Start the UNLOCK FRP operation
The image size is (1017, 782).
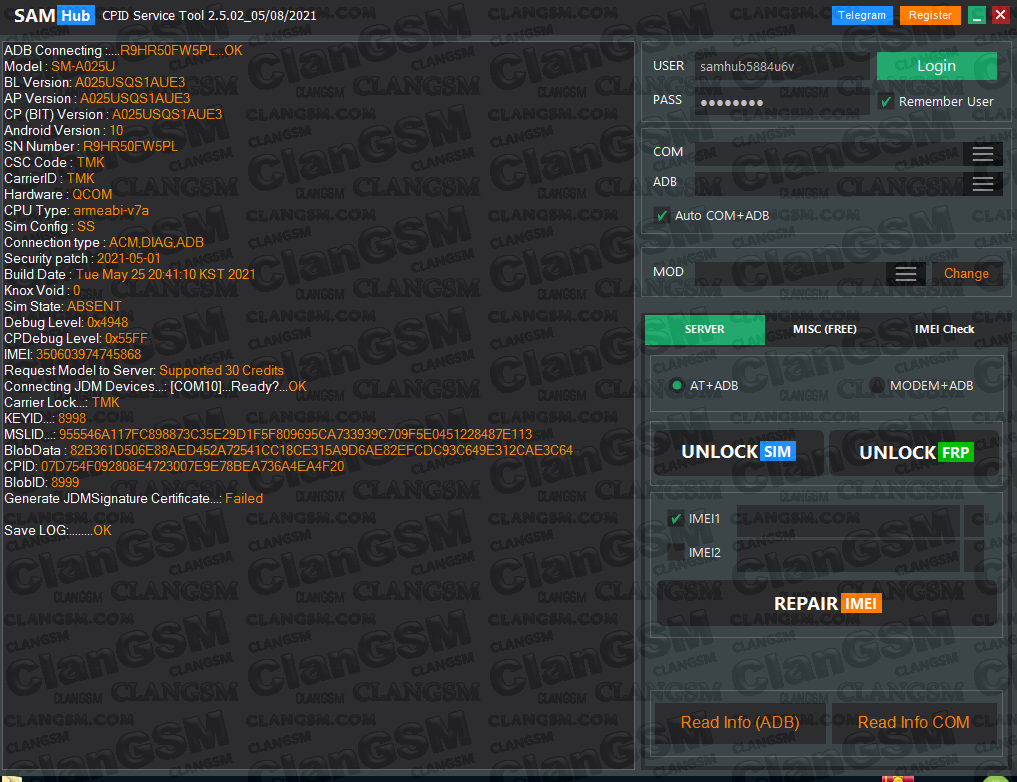point(915,452)
